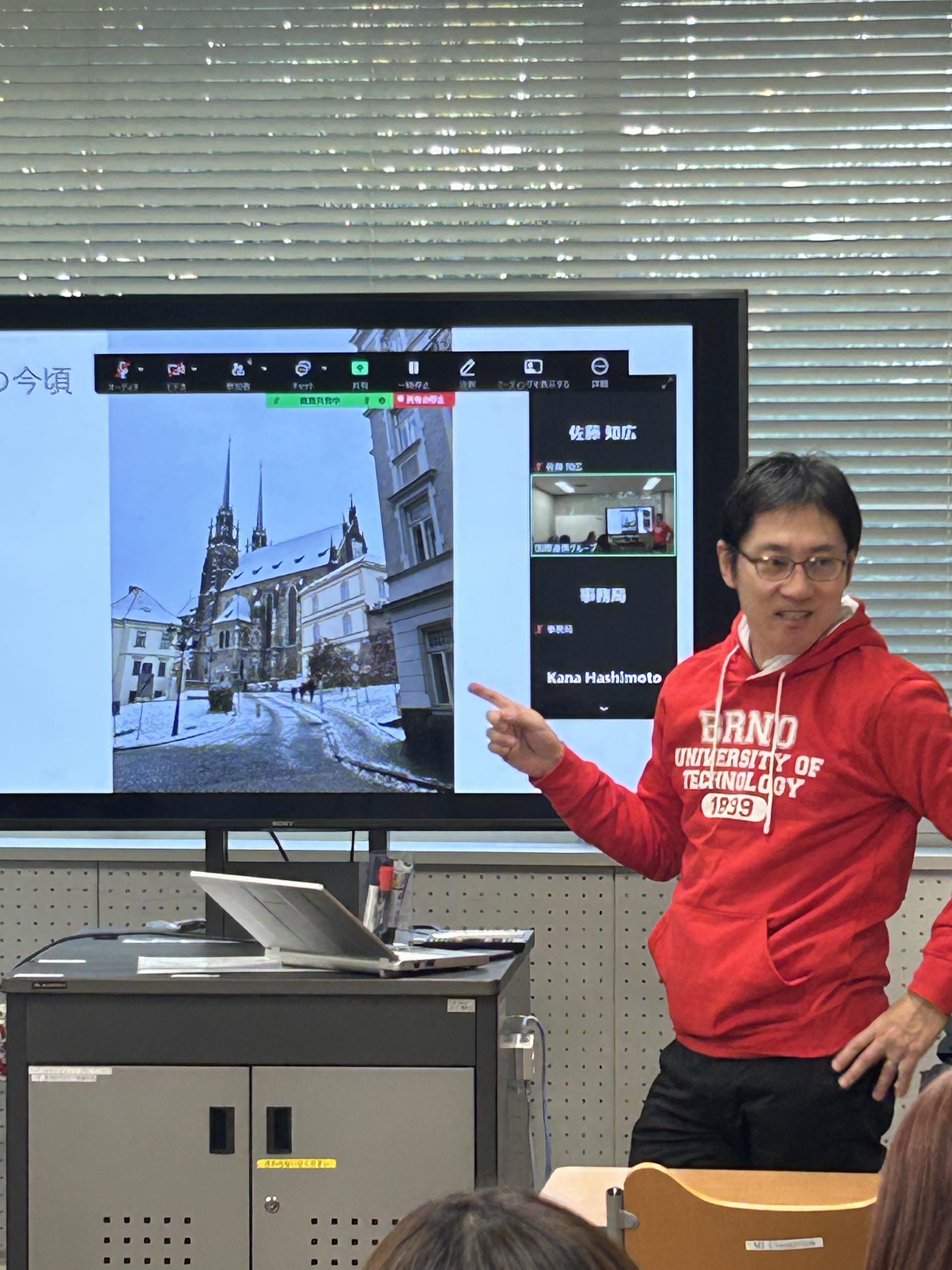Click the muted mic icon beside small 事務局 label
The height and width of the screenshot is (1270, 952).
539,630
